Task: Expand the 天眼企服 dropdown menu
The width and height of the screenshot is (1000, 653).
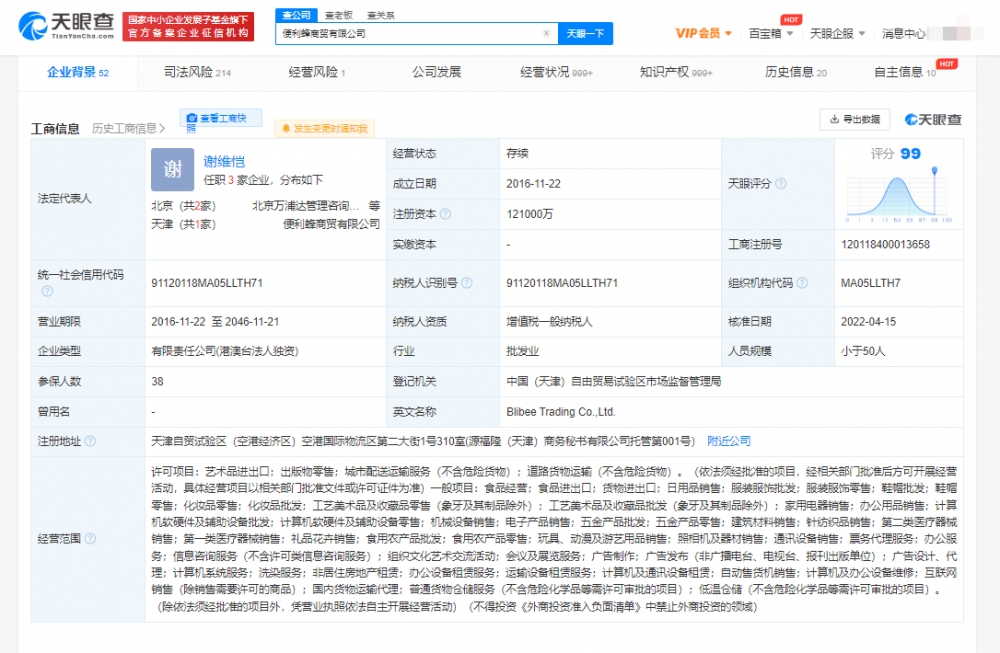Action: [836, 33]
